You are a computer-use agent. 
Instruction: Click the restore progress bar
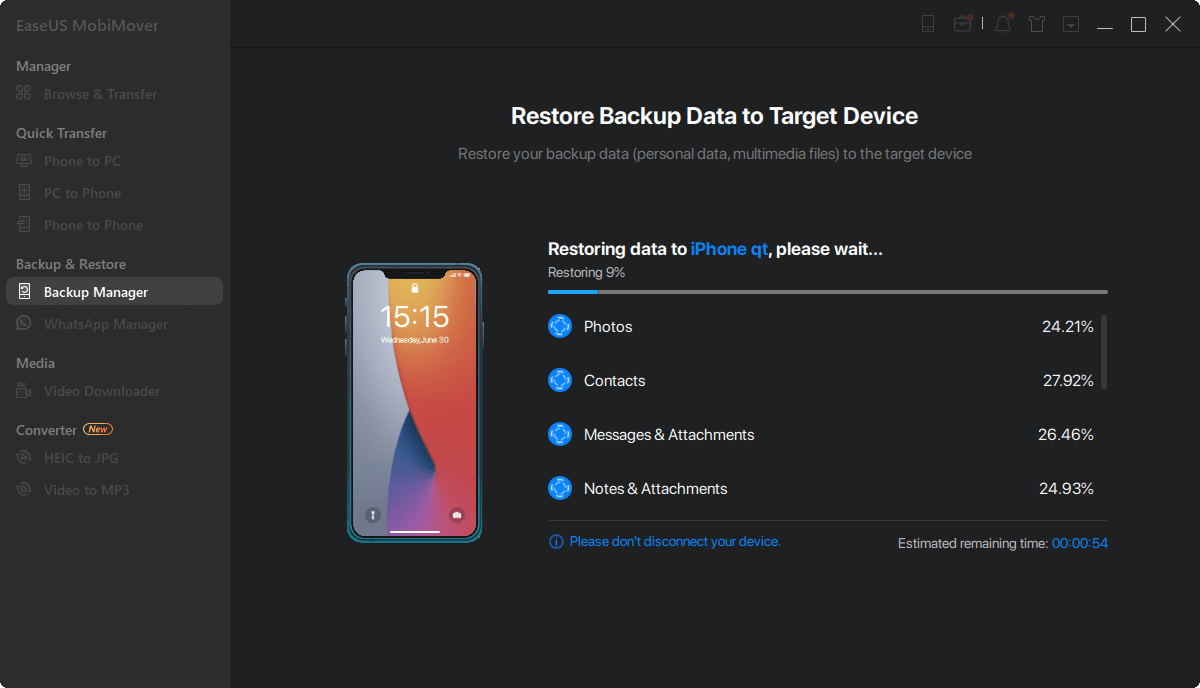pos(827,291)
